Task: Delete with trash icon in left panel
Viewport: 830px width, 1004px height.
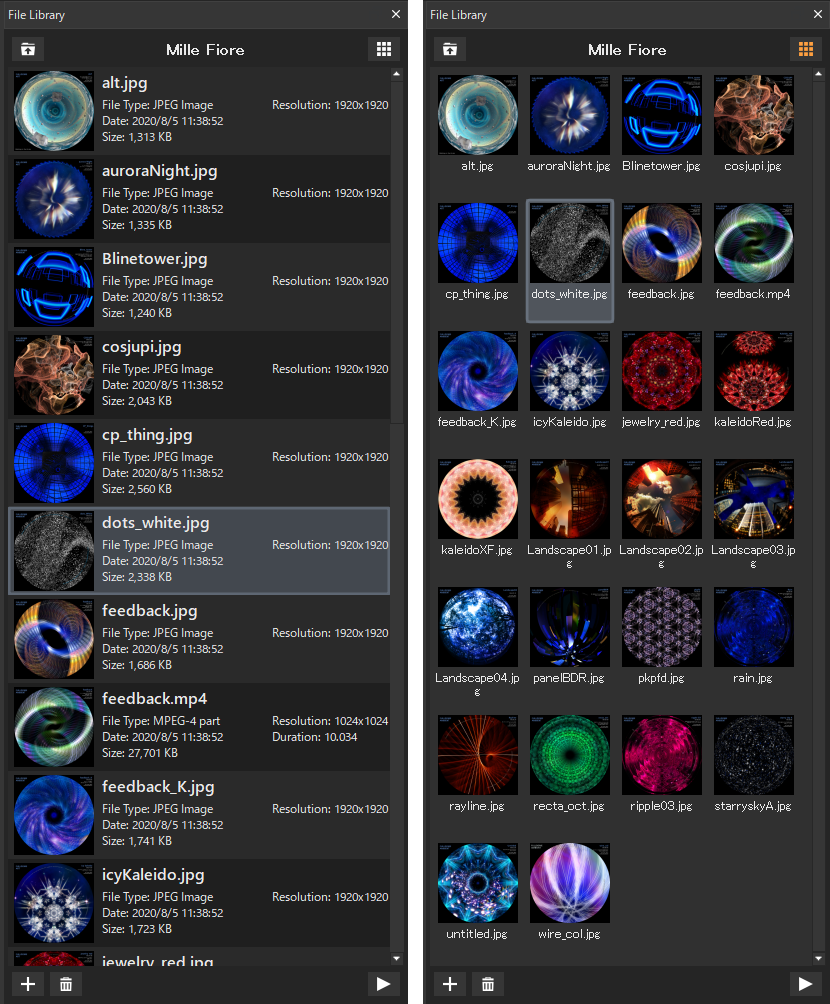Action: coord(66,984)
